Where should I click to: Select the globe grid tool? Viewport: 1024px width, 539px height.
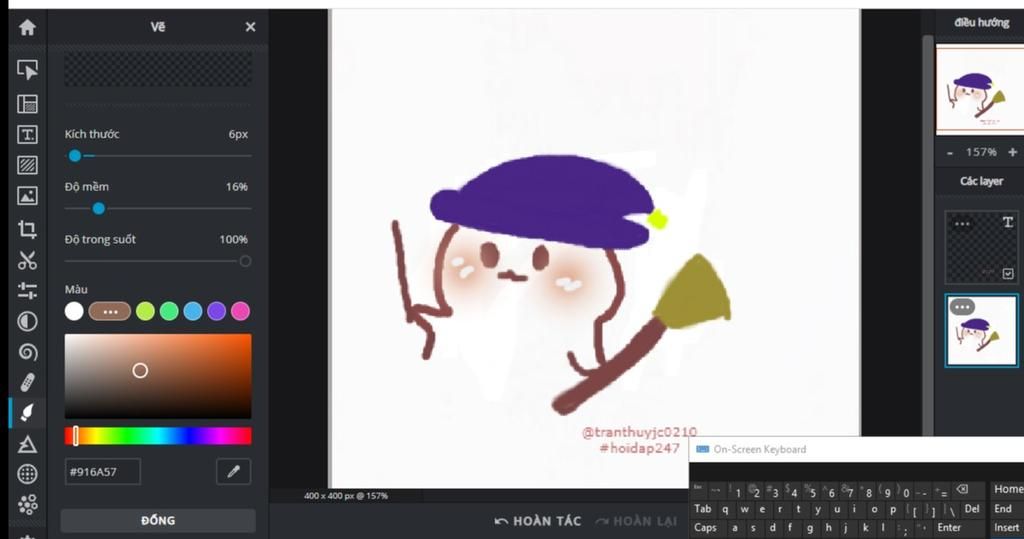pyautogui.click(x=27, y=474)
